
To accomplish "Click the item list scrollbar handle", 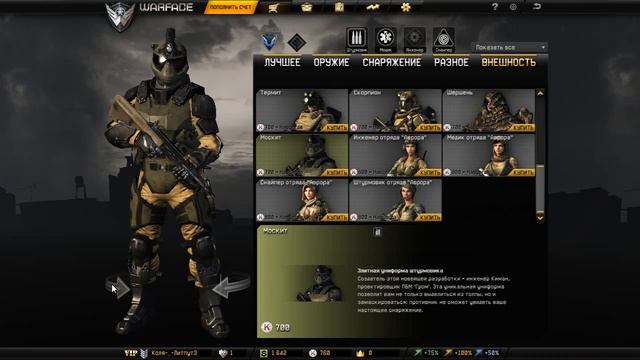I will click(x=540, y=188).
